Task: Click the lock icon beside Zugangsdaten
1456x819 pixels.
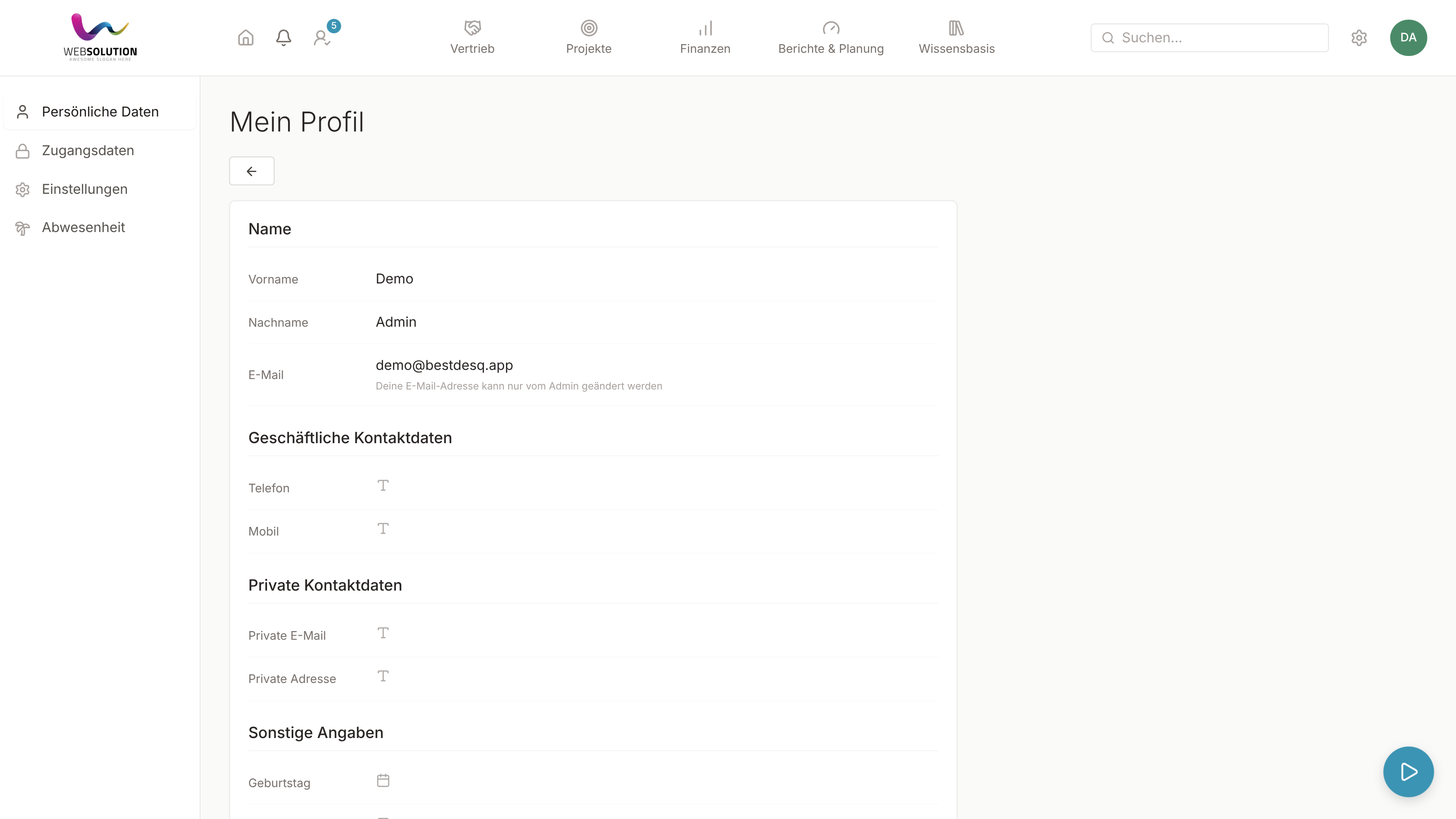Action: pyautogui.click(x=23, y=151)
